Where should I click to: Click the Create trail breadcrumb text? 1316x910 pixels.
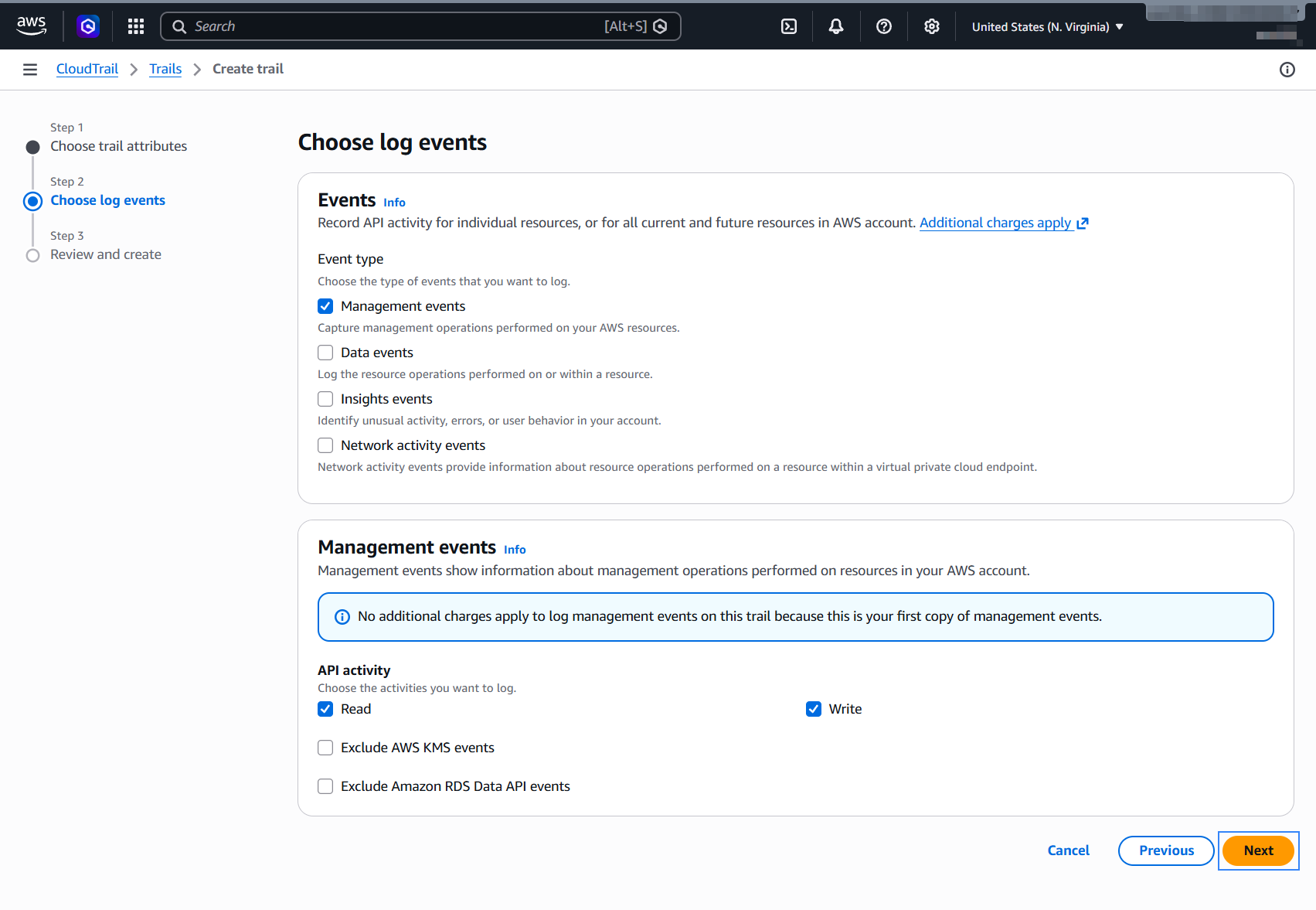click(x=248, y=69)
